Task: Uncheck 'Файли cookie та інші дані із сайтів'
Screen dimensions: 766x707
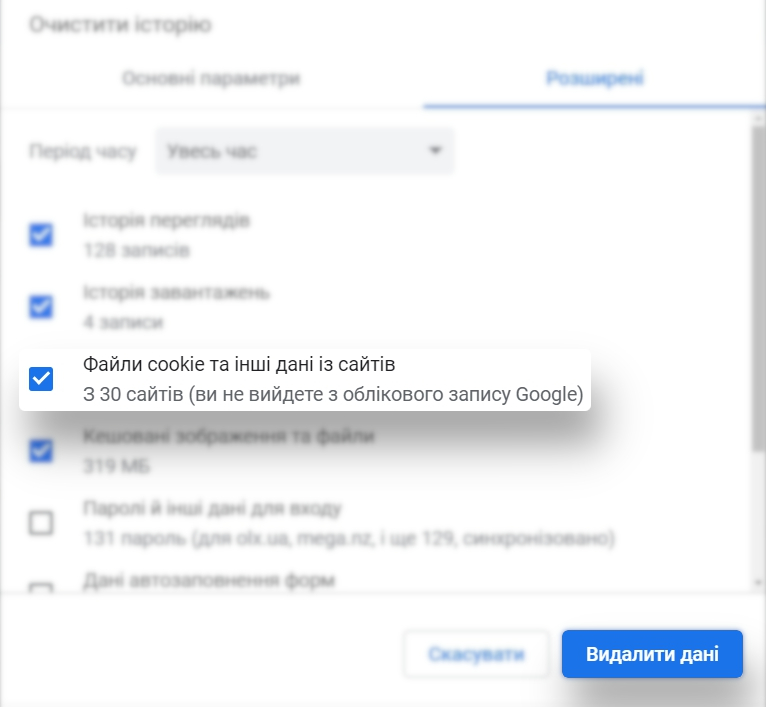Action: [41, 379]
